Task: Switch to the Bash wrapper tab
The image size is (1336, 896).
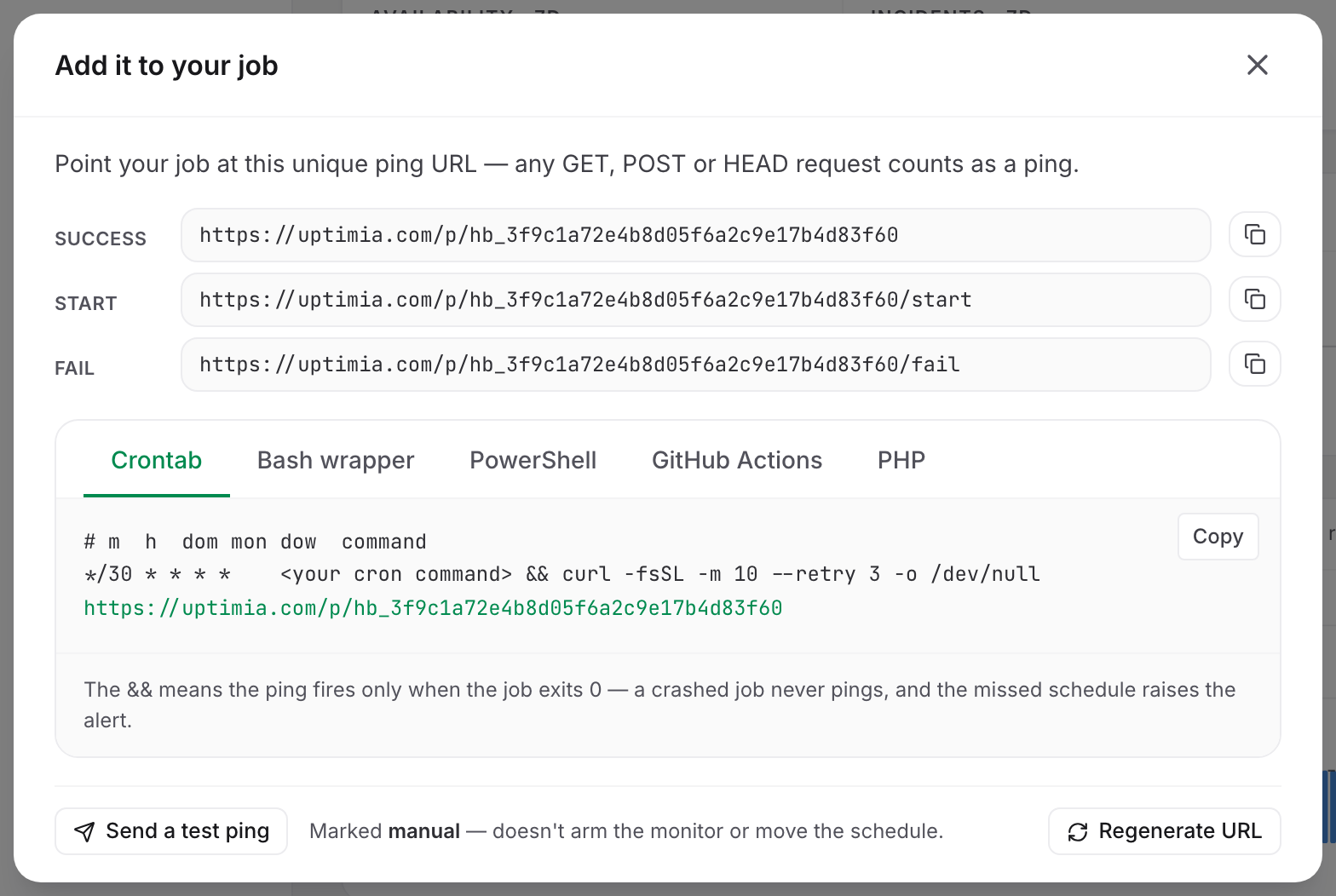Action: (336, 460)
